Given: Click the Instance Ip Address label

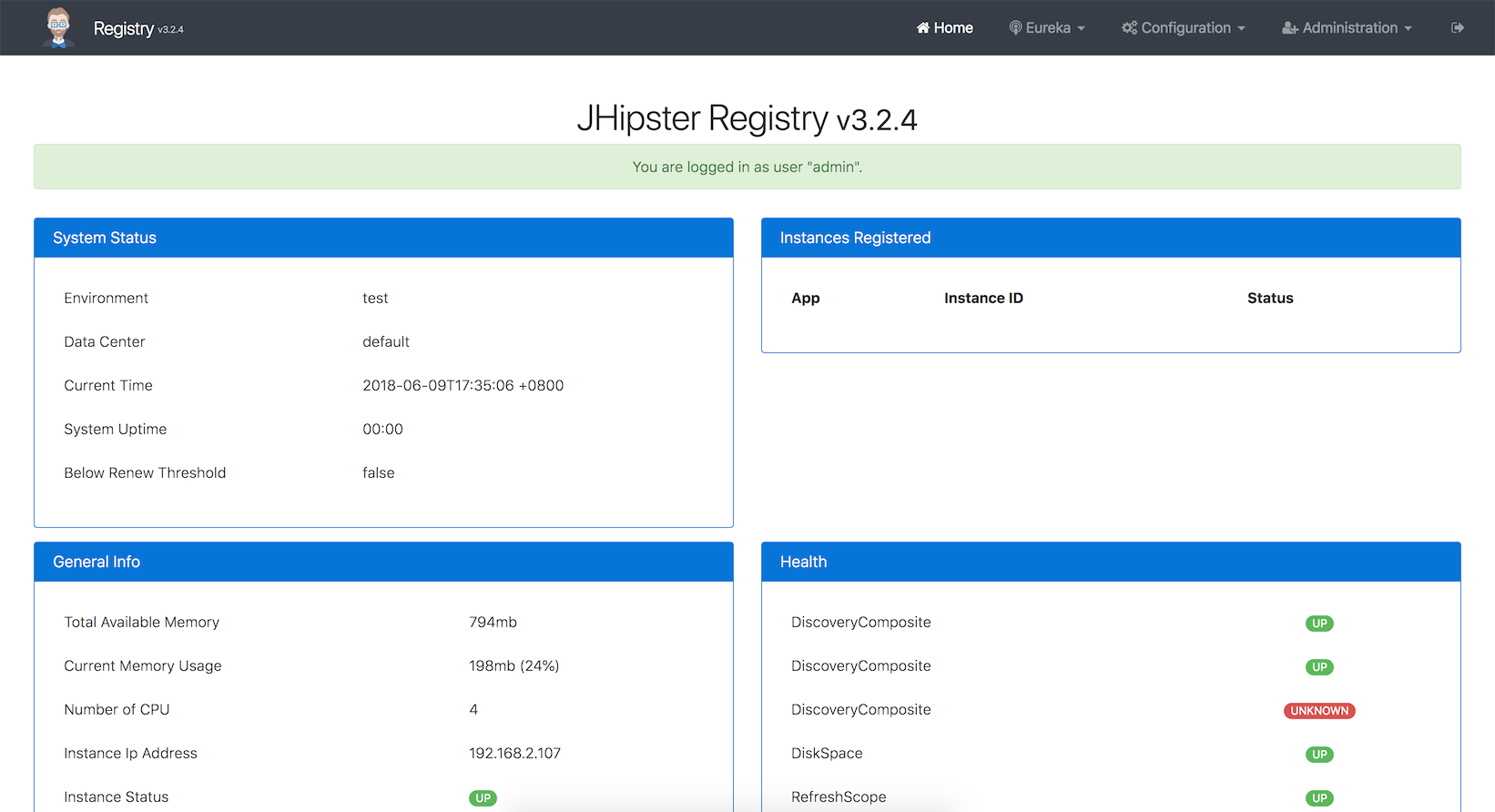Looking at the screenshot, I should (130, 753).
